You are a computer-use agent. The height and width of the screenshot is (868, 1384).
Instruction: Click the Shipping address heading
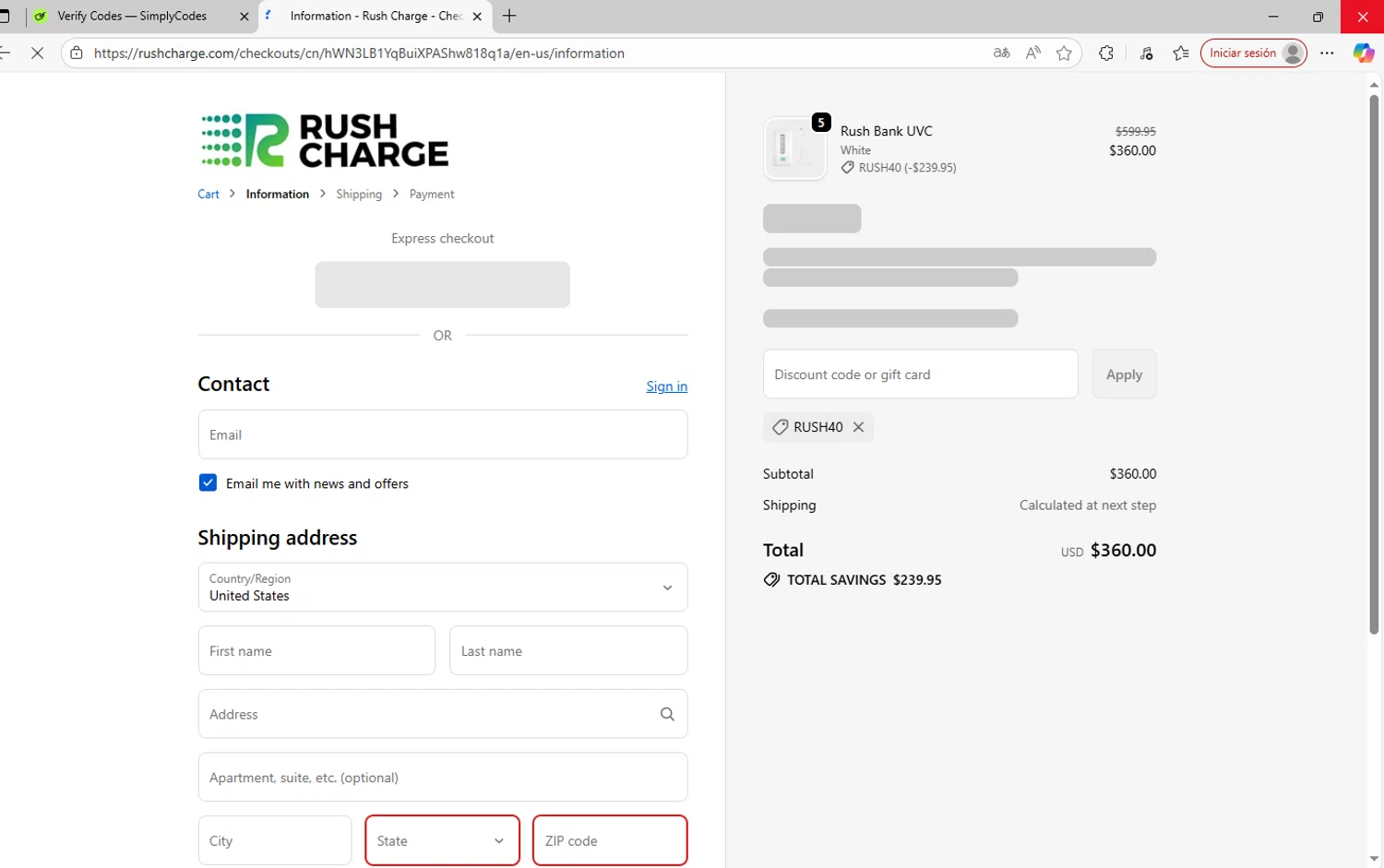coord(278,538)
